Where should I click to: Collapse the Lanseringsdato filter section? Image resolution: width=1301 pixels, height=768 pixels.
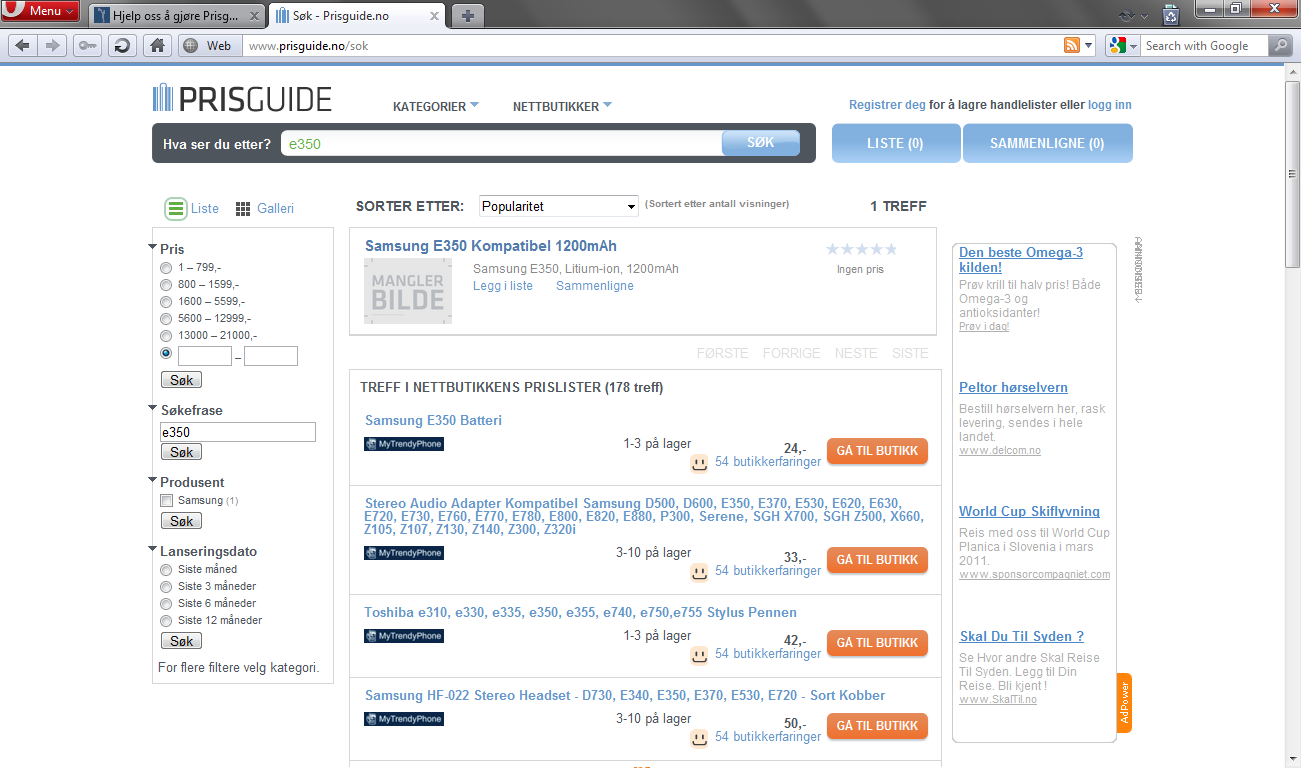(x=153, y=550)
